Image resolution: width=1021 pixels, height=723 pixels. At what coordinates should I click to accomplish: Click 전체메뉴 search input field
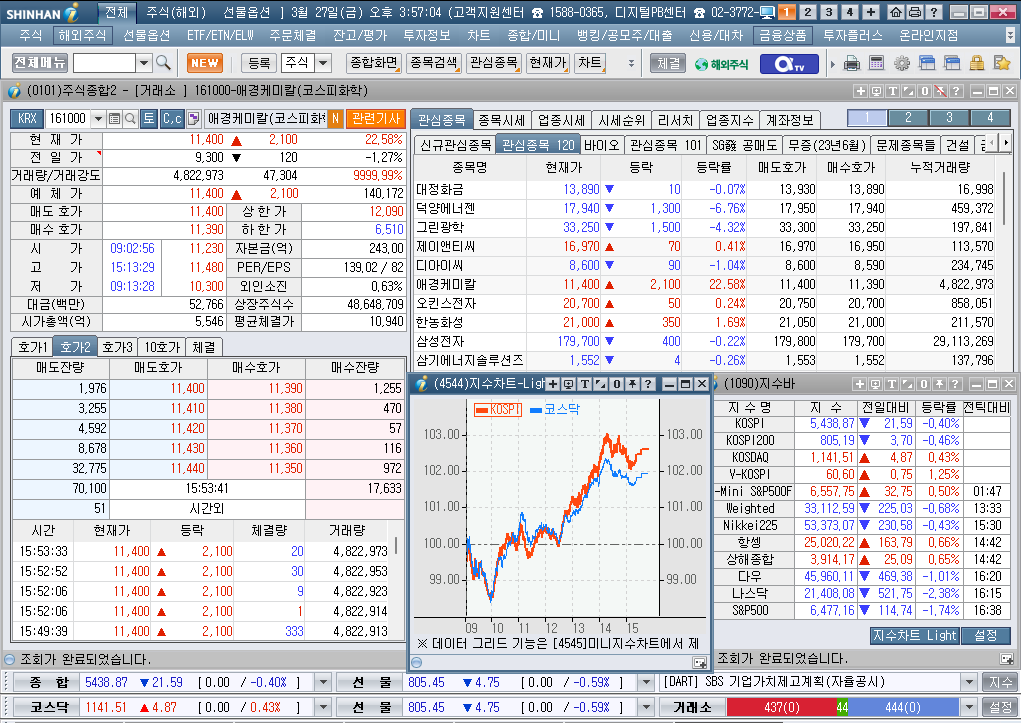point(104,63)
